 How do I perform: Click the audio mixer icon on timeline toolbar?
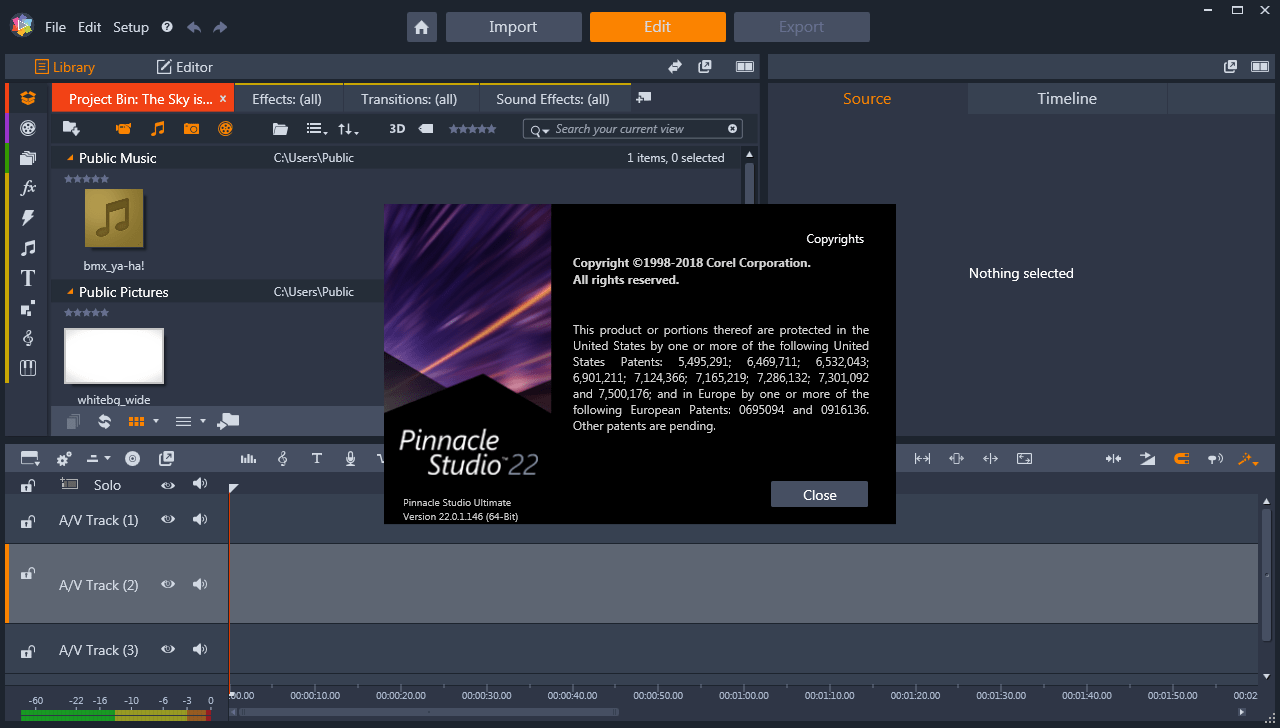click(x=248, y=458)
